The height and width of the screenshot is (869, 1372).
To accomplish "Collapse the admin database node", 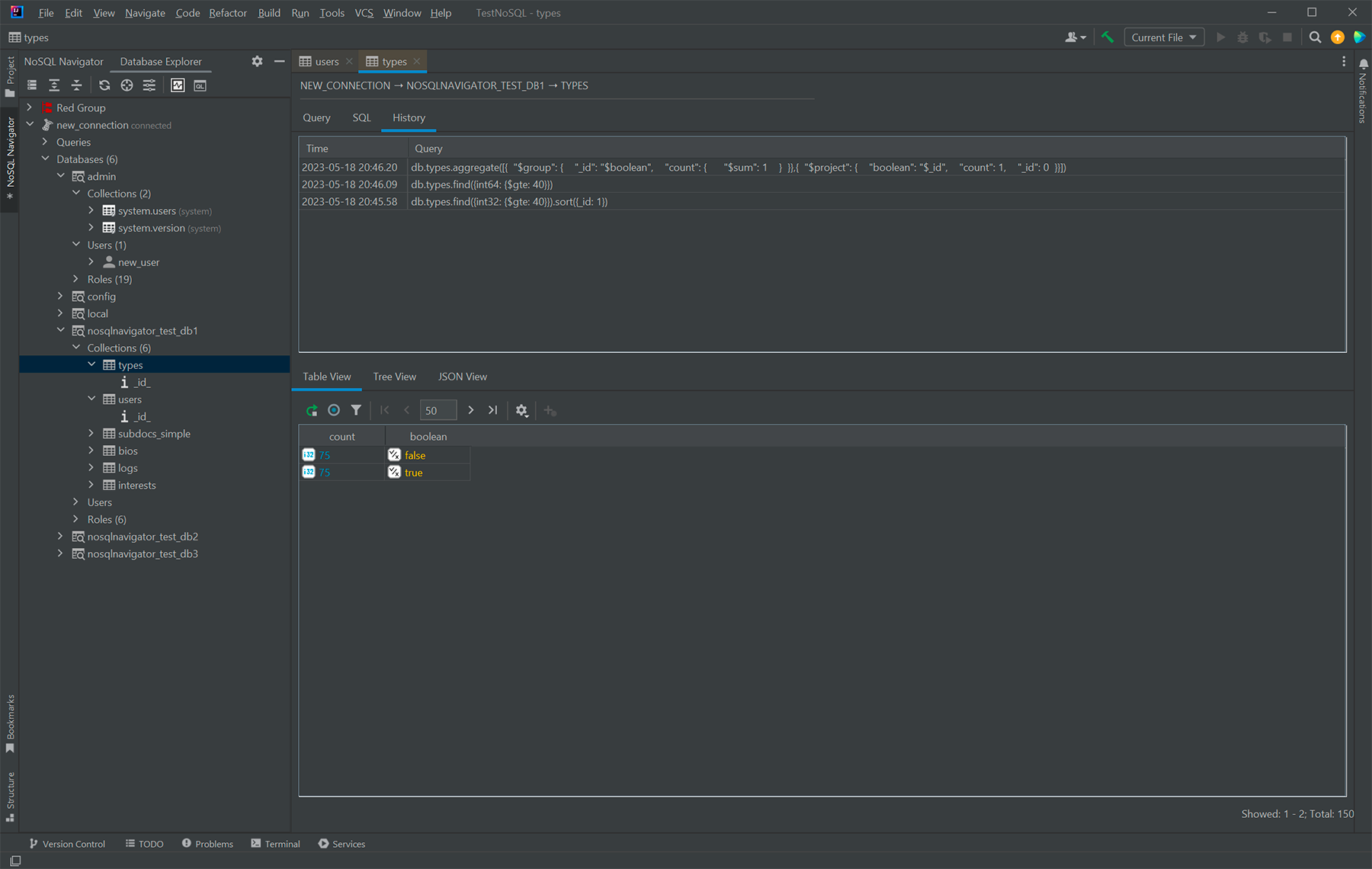I will 60,176.
